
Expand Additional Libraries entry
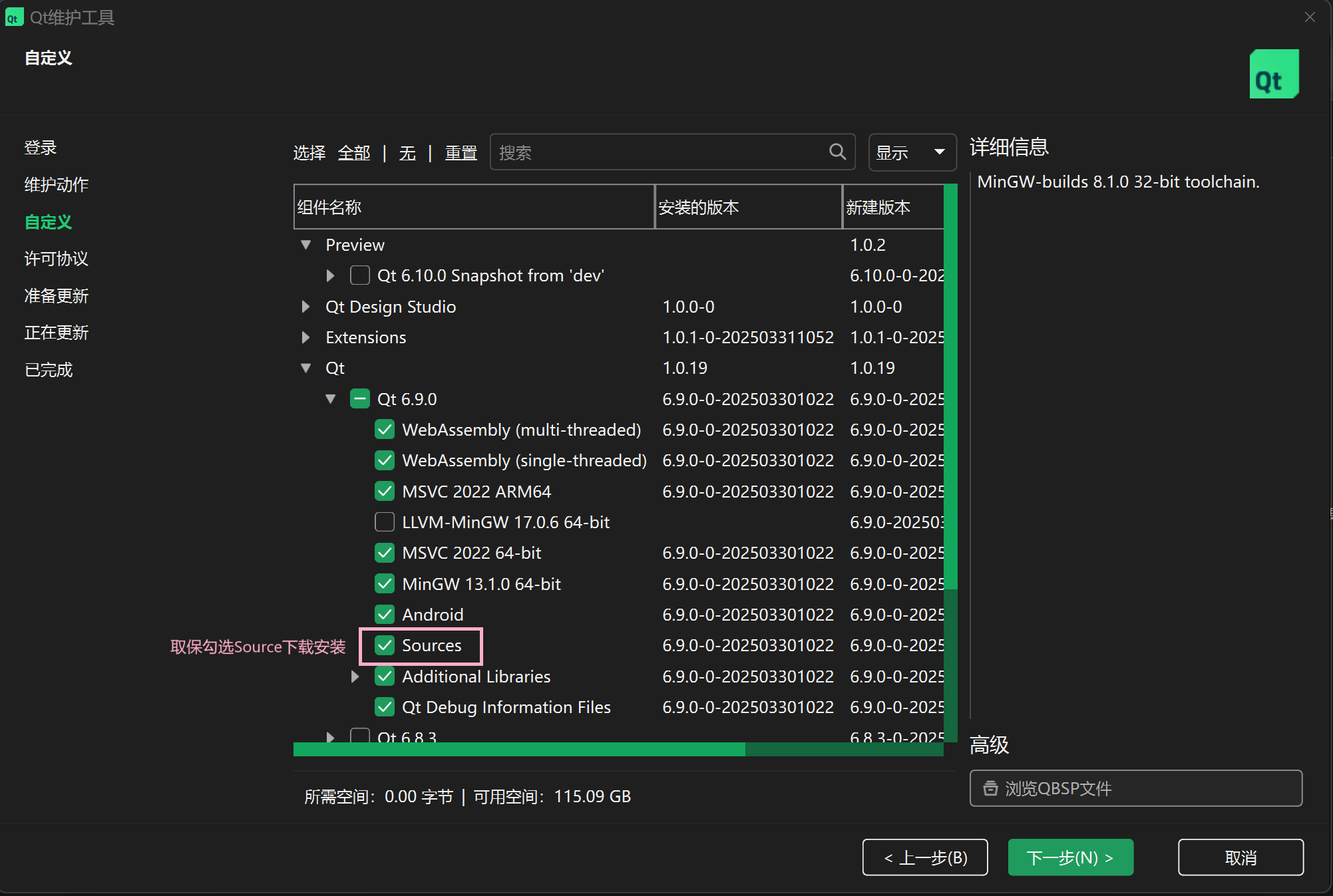pyautogui.click(x=355, y=676)
